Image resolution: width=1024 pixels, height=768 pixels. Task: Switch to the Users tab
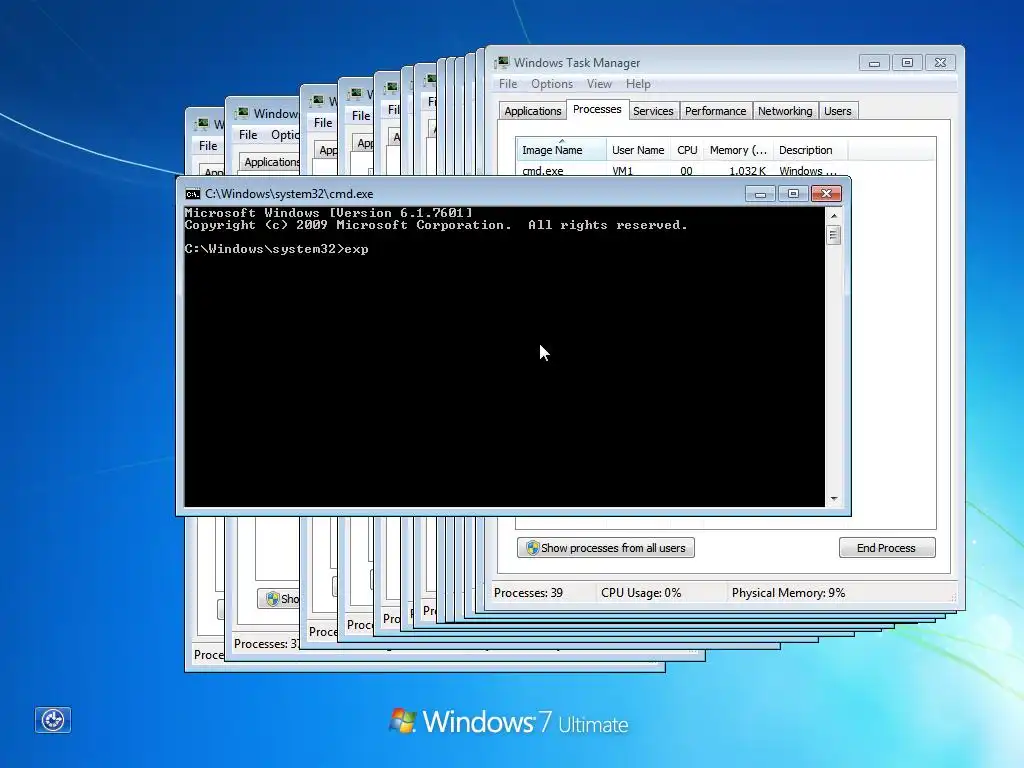pos(837,111)
